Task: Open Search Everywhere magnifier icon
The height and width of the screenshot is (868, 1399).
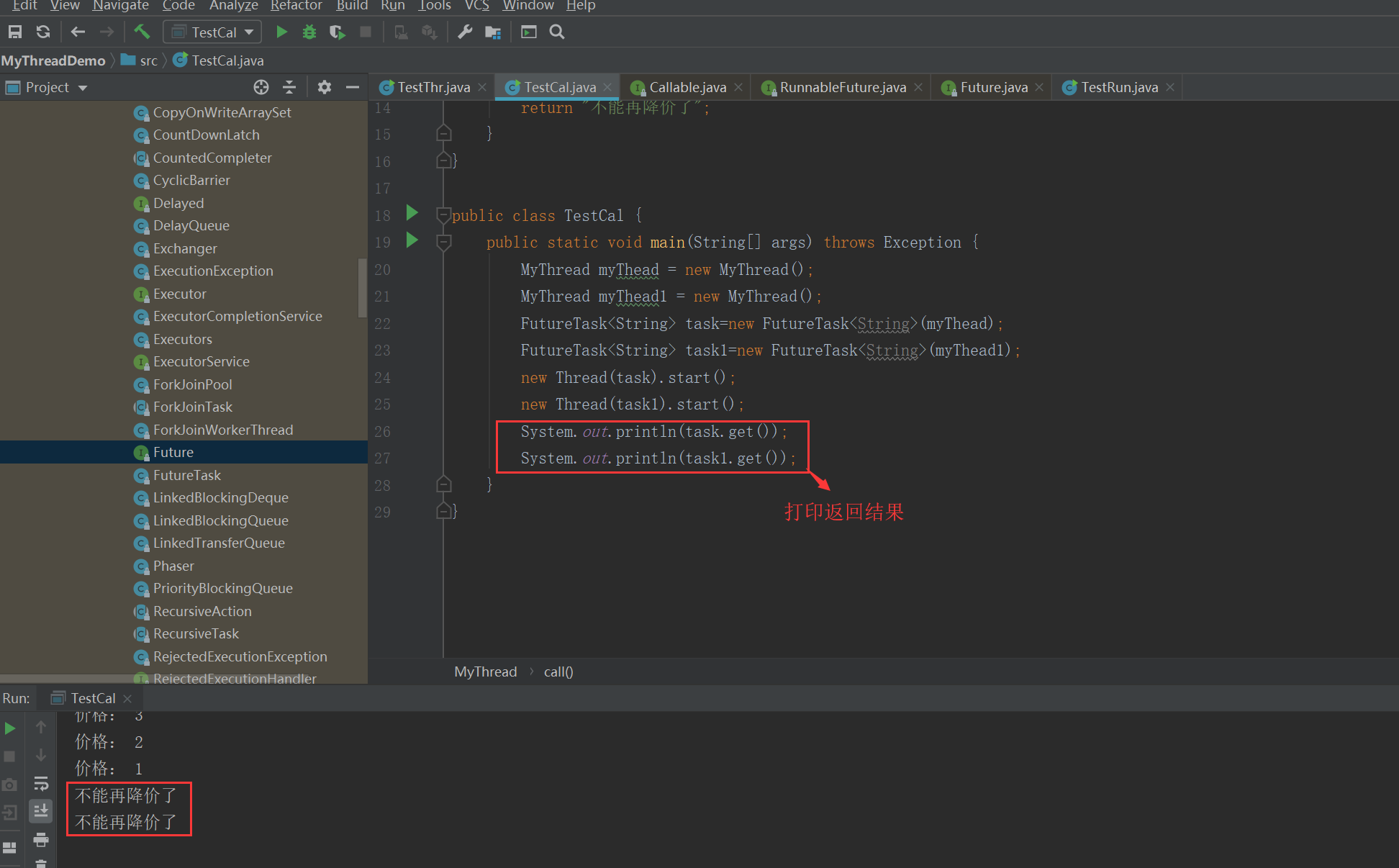Action: click(556, 32)
